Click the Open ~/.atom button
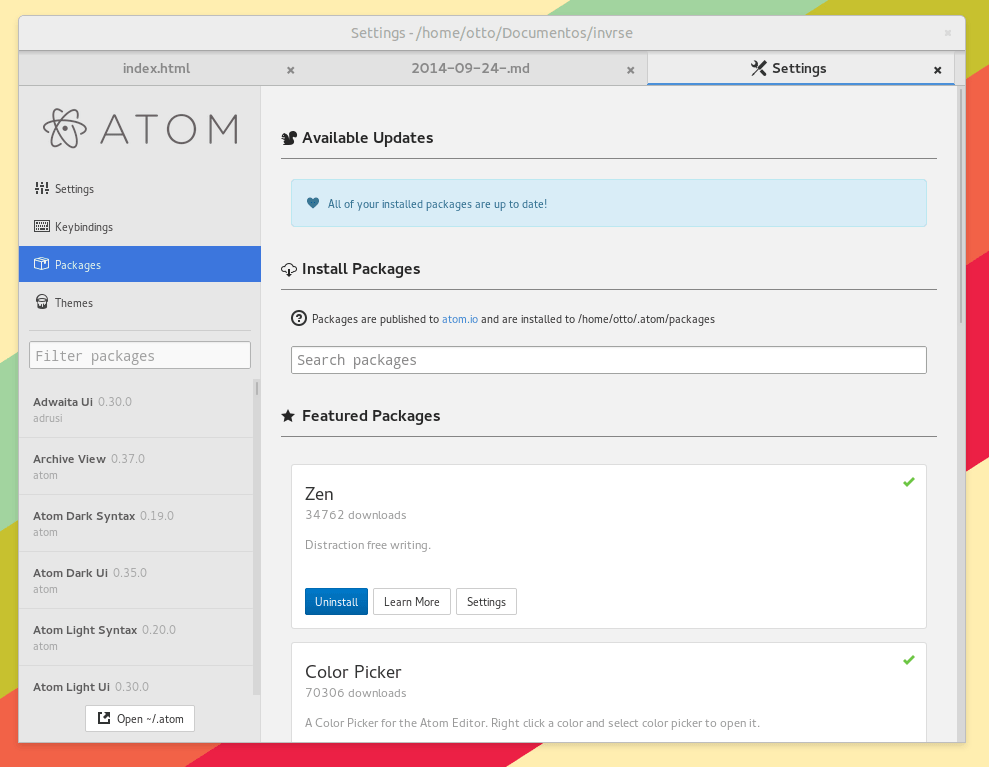Image resolution: width=989 pixels, height=767 pixels. 139,718
